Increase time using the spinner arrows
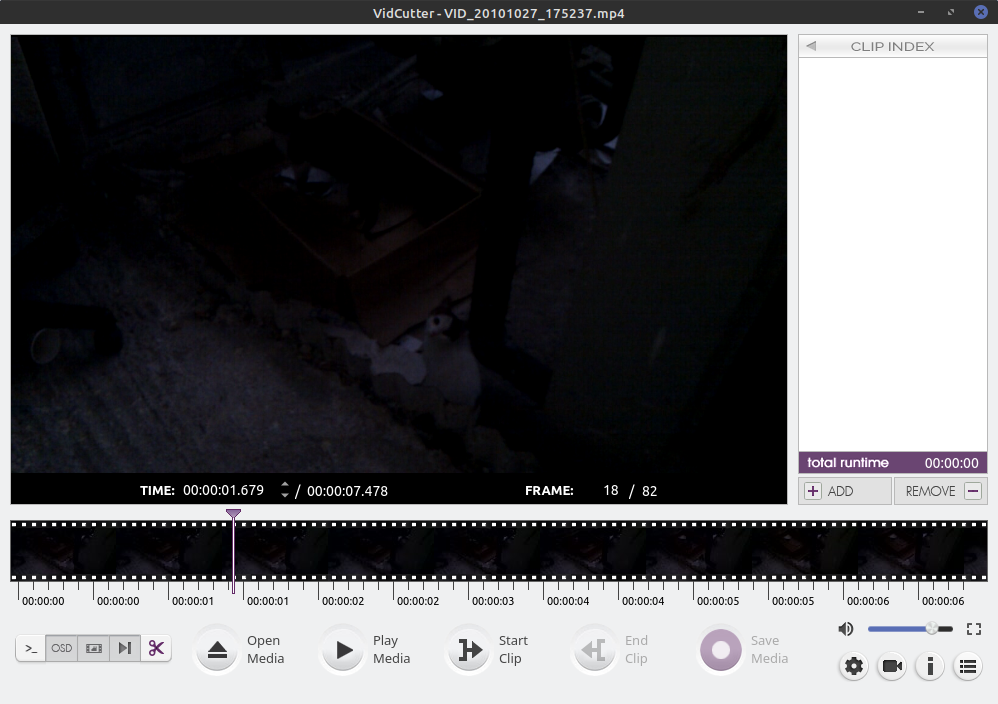Image resolution: width=998 pixels, height=704 pixels. point(285,487)
